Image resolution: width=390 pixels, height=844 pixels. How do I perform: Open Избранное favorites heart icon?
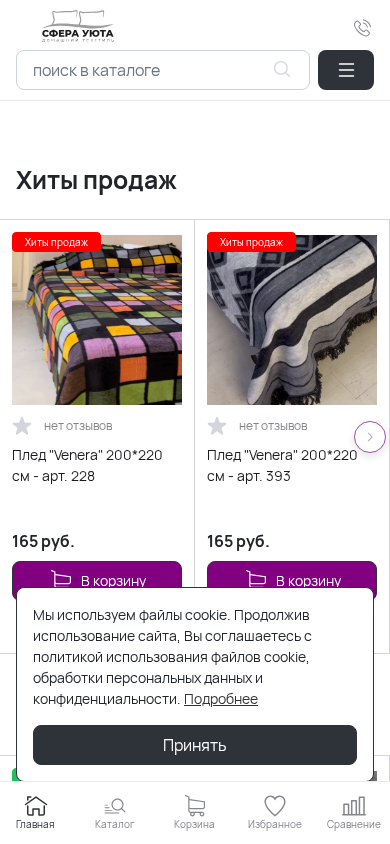[274, 813]
